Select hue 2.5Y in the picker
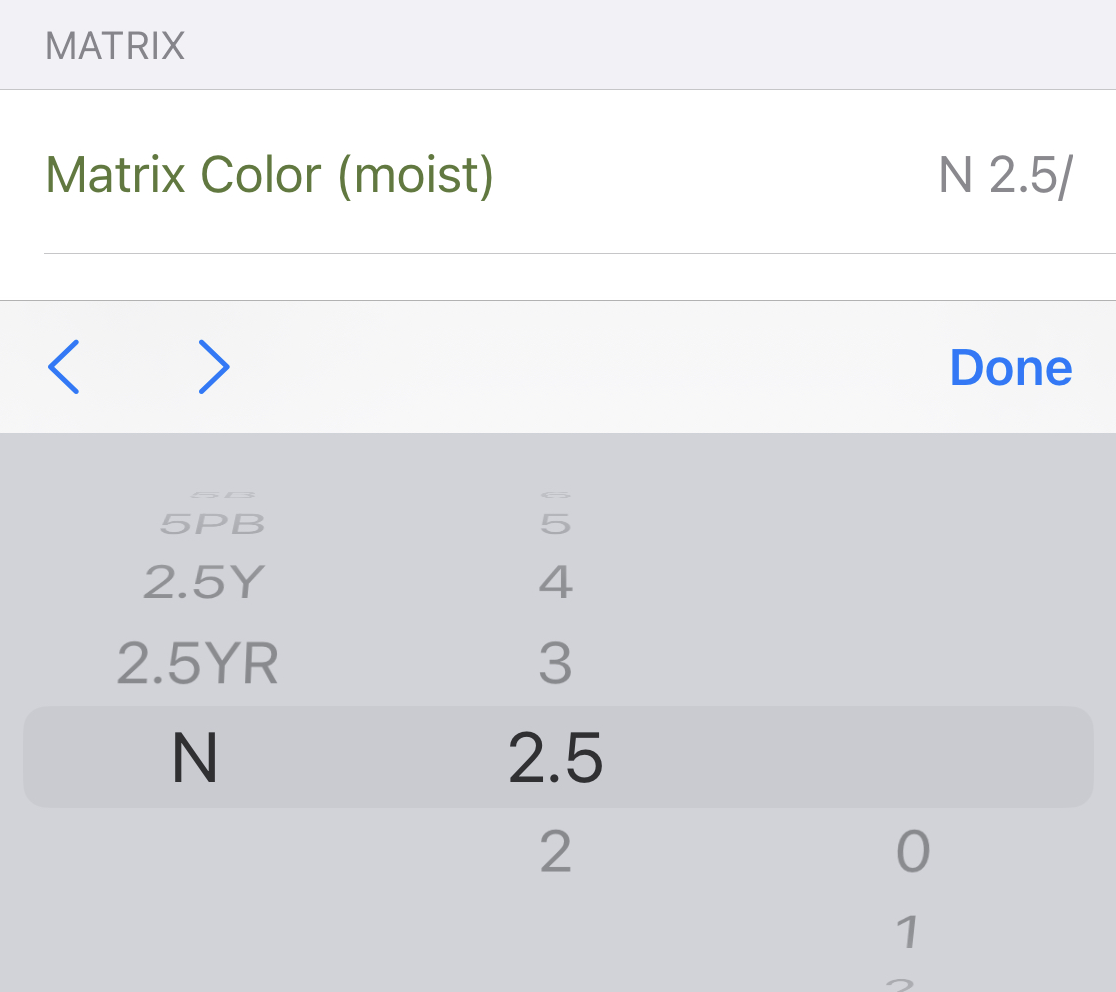Viewport: 1116px width, 992px height. [203, 582]
